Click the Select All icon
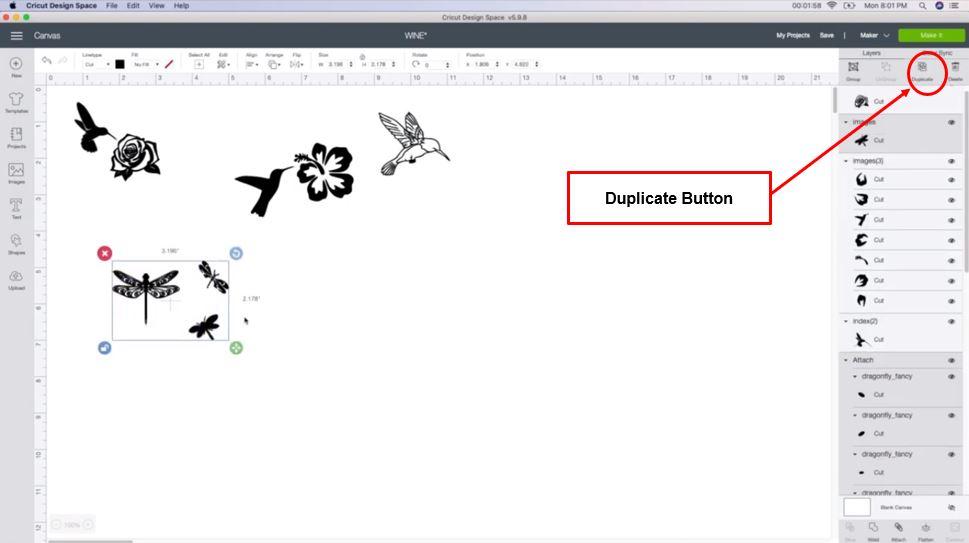The height and width of the screenshot is (543, 969). (198, 64)
